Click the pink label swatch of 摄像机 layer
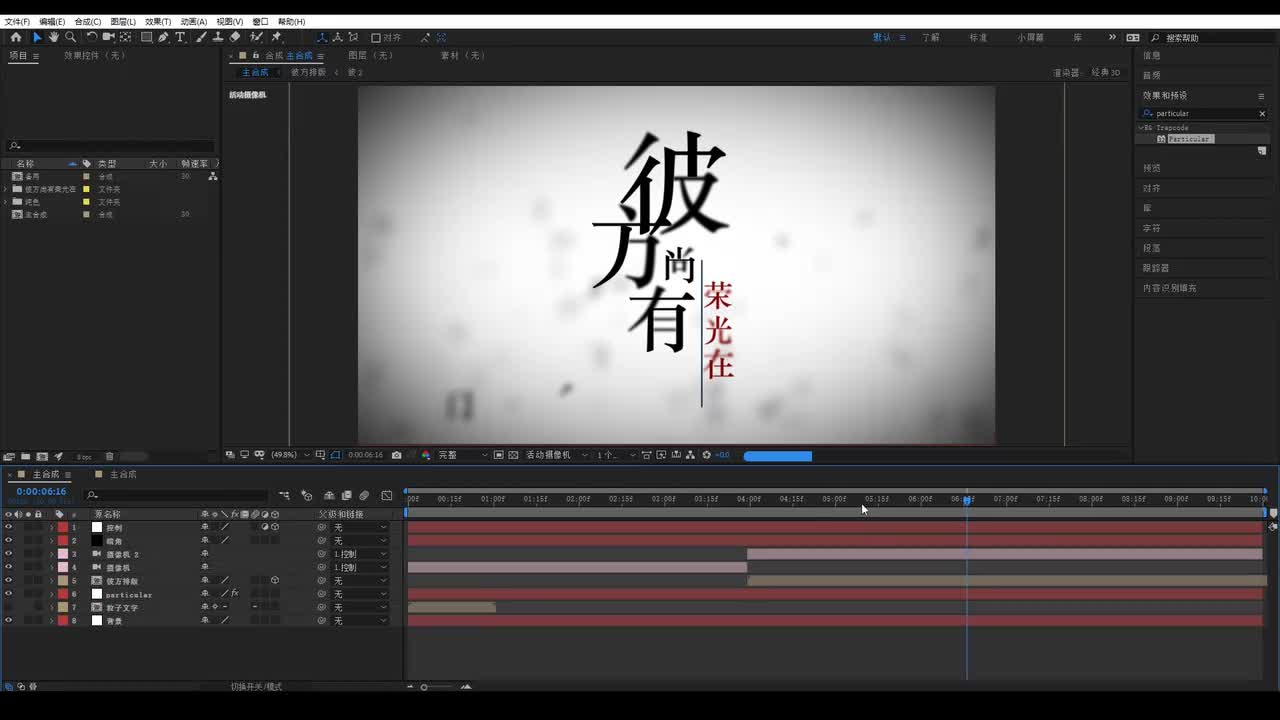The image size is (1280, 720). pos(62,567)
